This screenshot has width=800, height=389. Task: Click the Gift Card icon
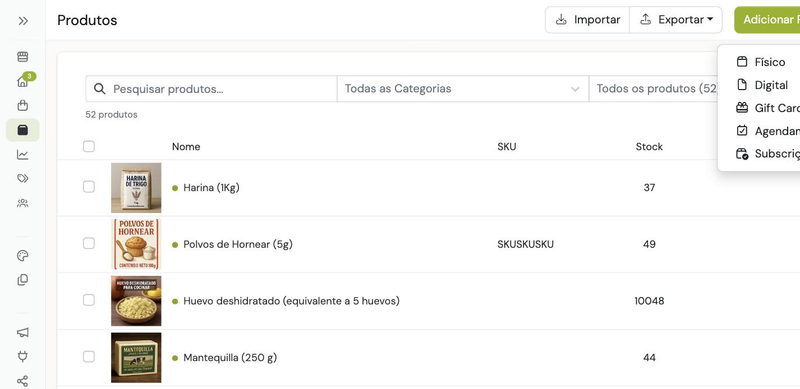pyautogui.click(x=742, y=108)
